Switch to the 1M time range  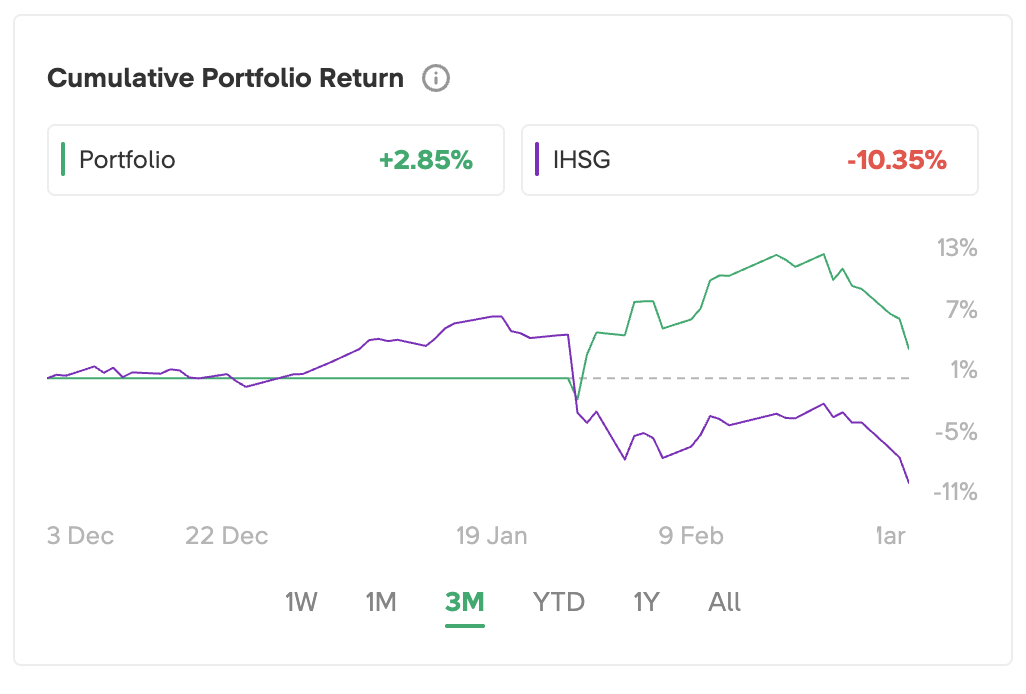[x=381, y=602]
